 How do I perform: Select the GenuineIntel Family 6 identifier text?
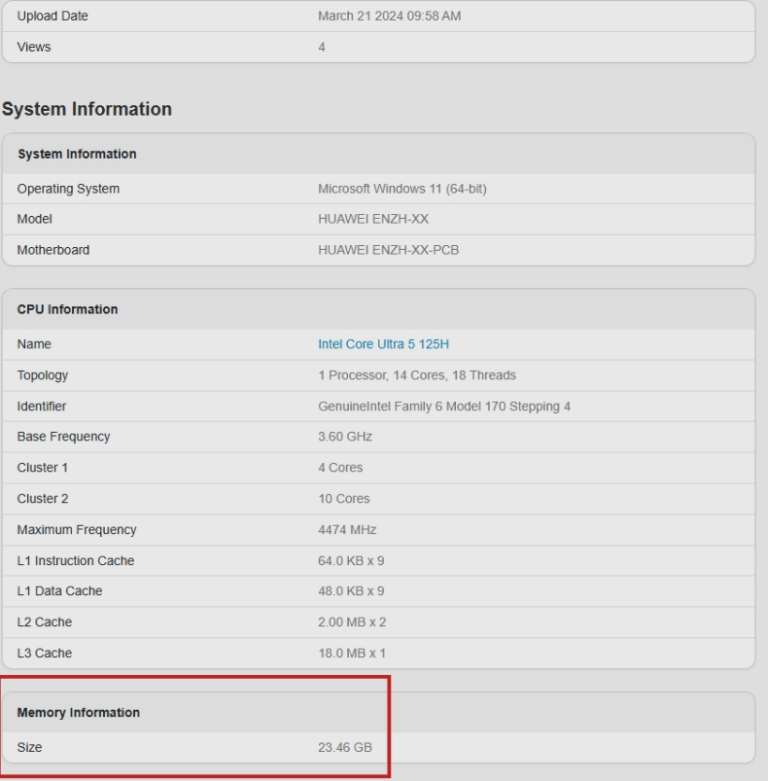[444, 406]
